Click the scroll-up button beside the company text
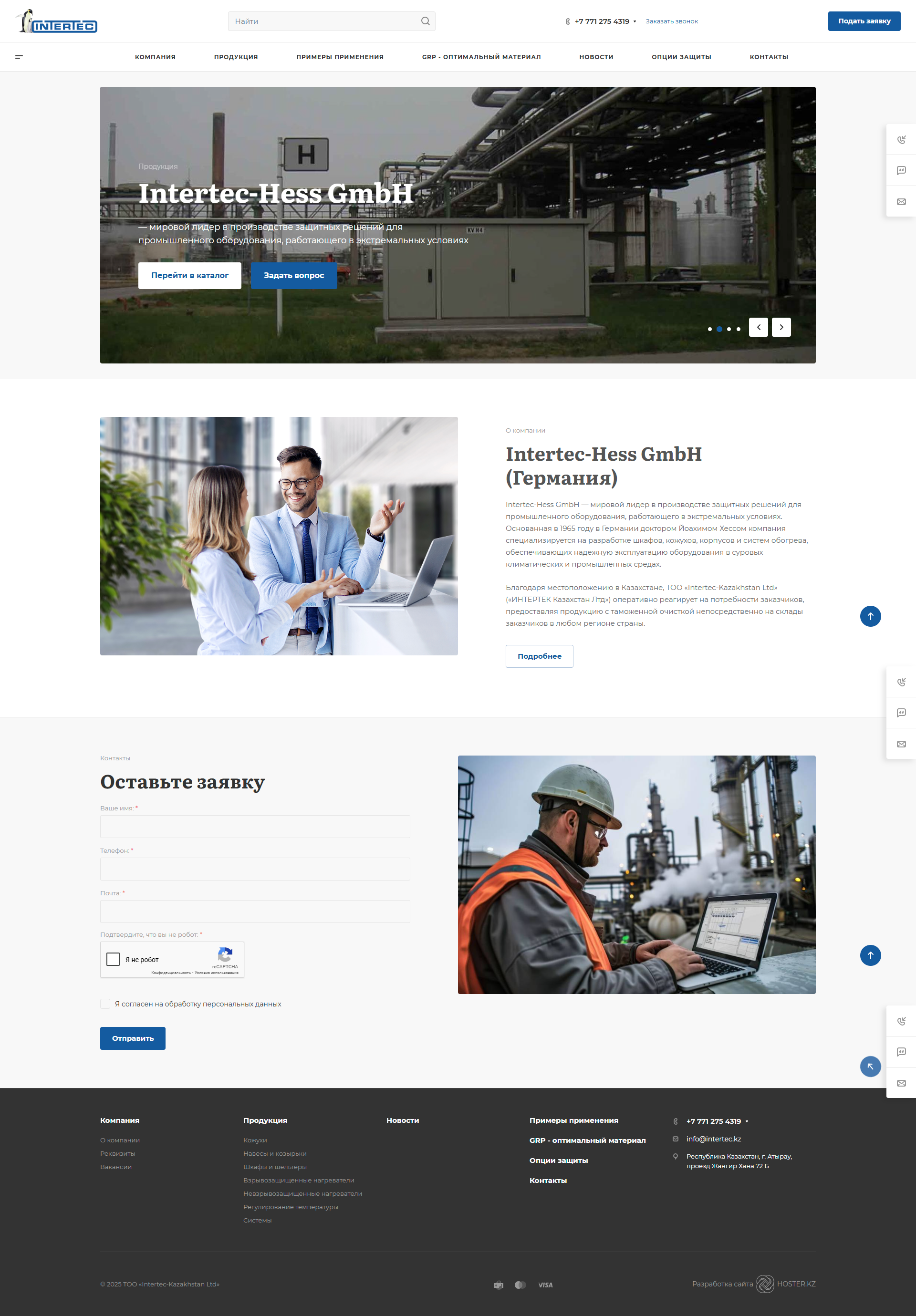916x1316 pixels. point(870,616)
